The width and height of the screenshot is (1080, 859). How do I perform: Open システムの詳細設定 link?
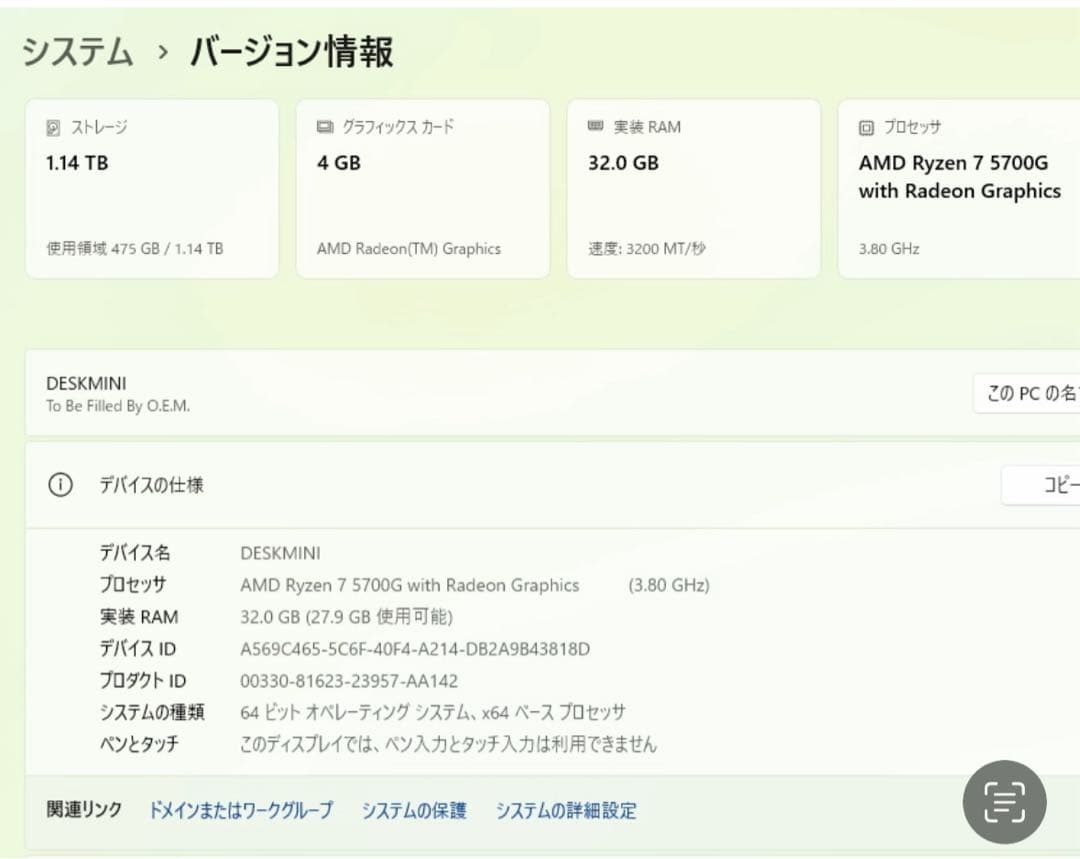tap(567, 811)
